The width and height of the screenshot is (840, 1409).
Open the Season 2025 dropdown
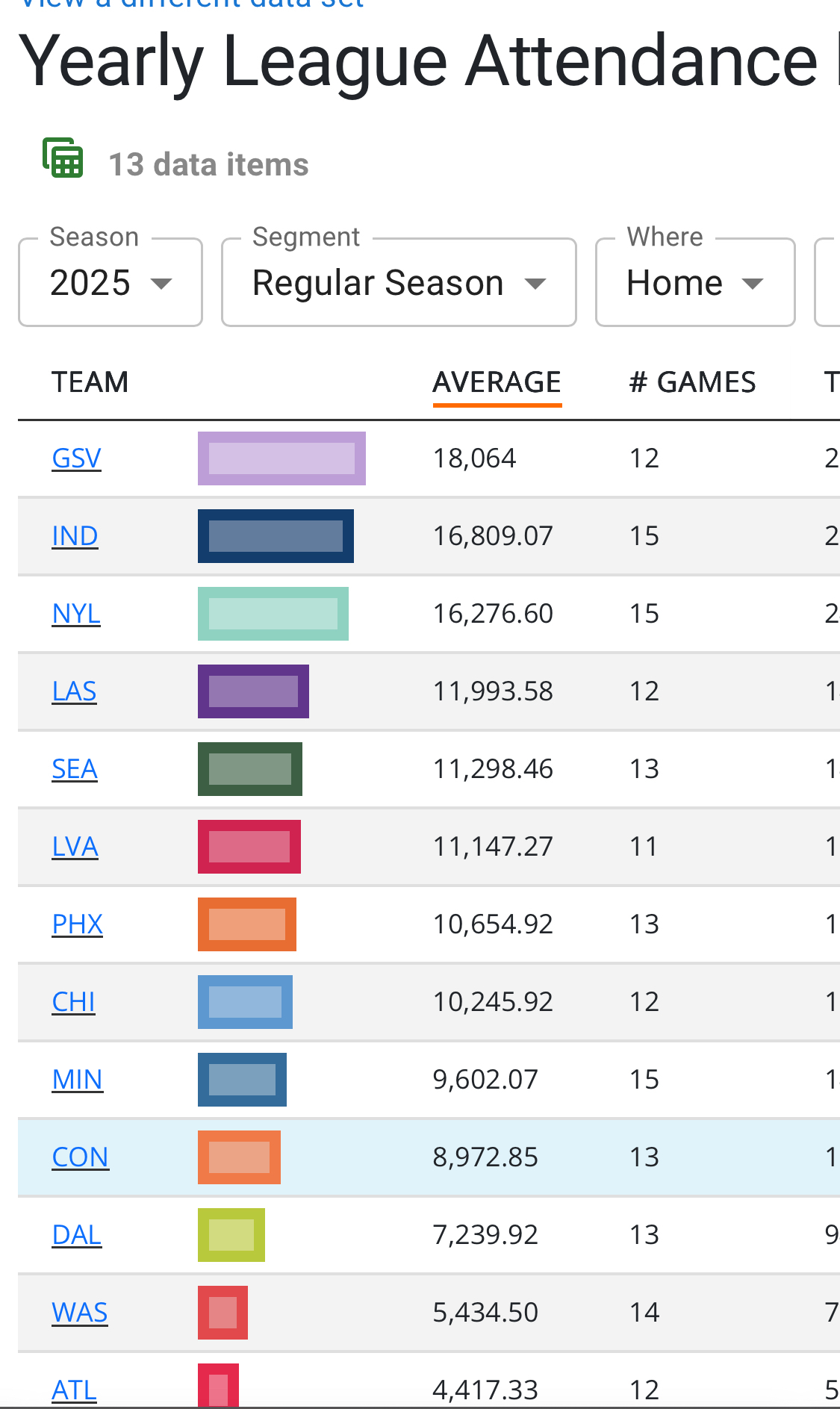(111, 283)
